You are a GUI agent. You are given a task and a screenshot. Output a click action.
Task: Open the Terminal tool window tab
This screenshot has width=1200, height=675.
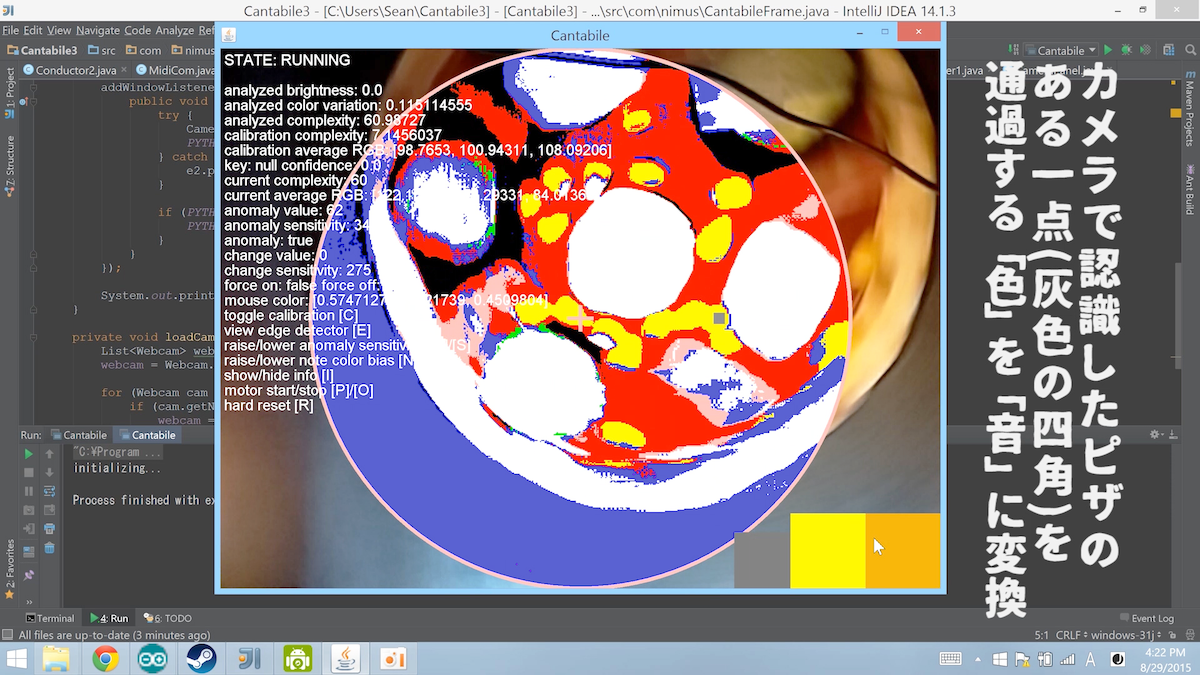pyautogui.click(x=49, y=618)
